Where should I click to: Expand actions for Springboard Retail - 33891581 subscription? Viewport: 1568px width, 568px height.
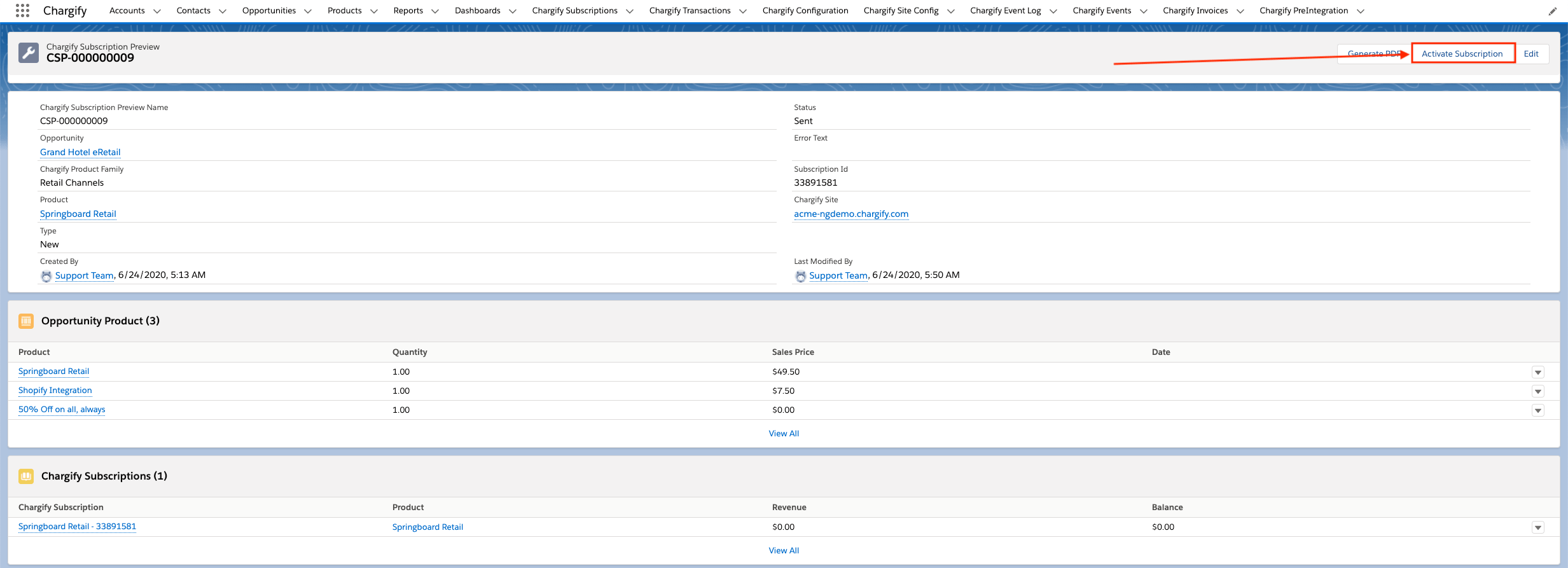1537,527
